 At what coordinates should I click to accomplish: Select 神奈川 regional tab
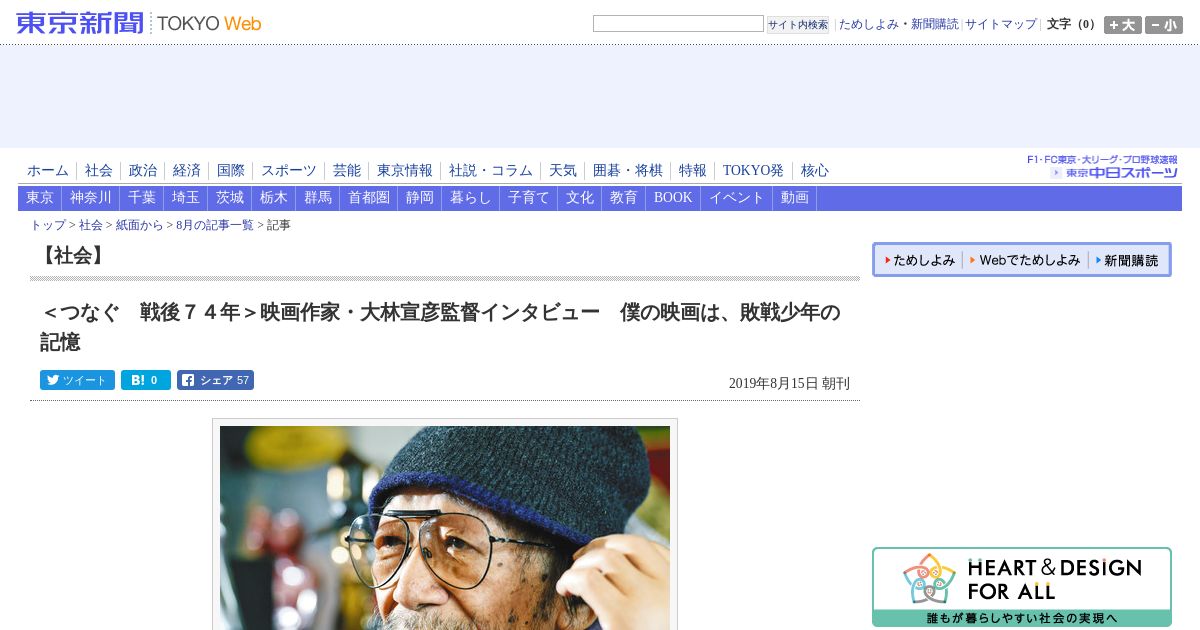point(91,198)
